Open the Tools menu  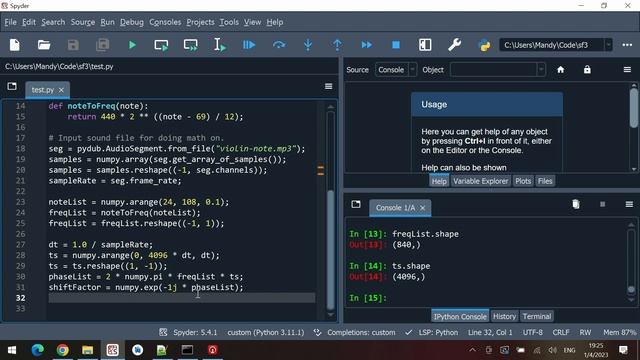pos(229,22)
